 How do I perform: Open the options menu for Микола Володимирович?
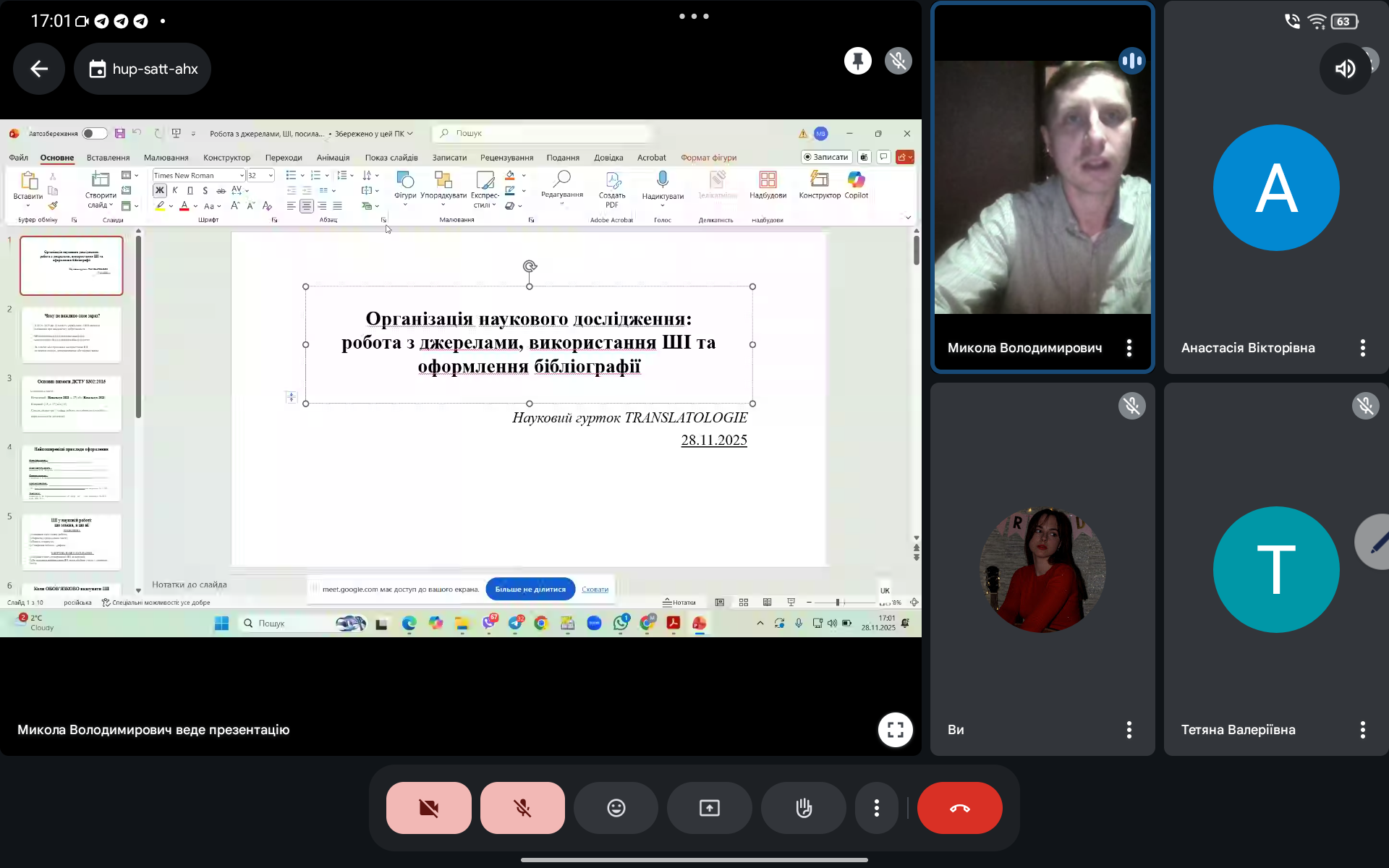[1129, 348]
